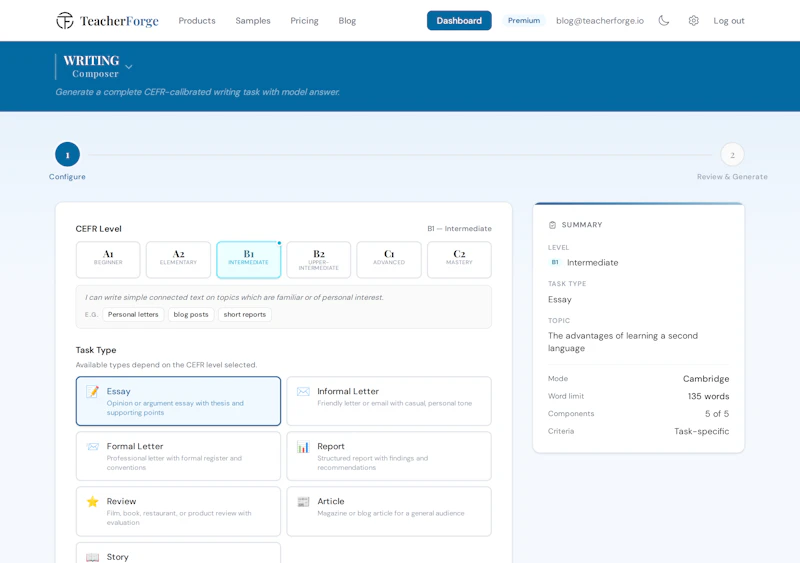
Task: Open the Samples page
Action: coord(253,20)
